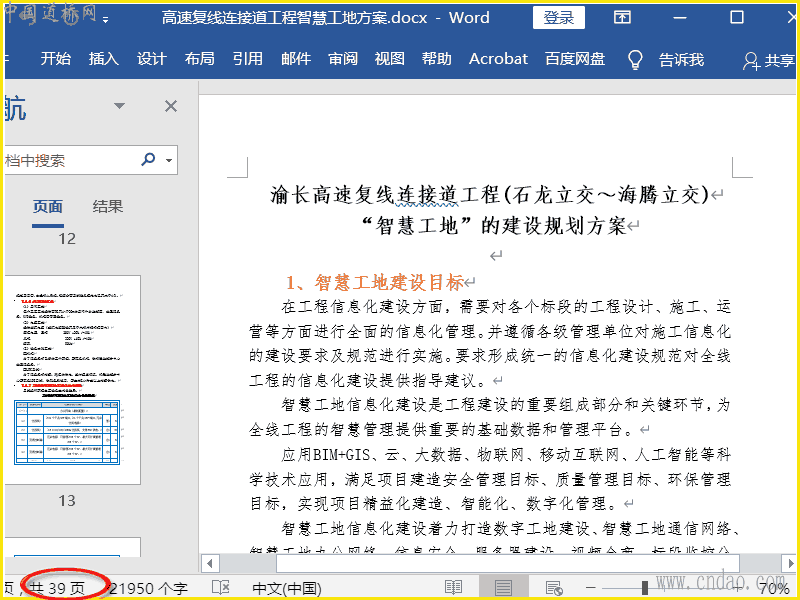Click the page label 13
This screenshot has height=600, width=800.
pyautogui.click(x=67, y=501)
